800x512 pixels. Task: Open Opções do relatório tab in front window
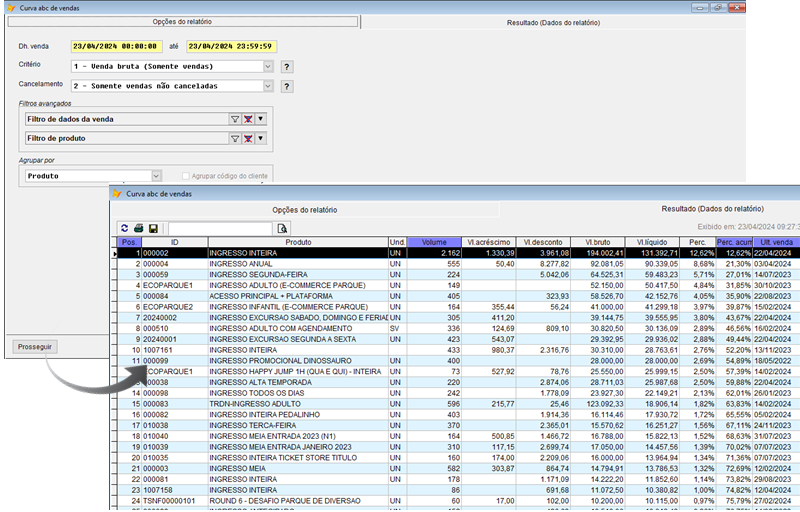304,210
